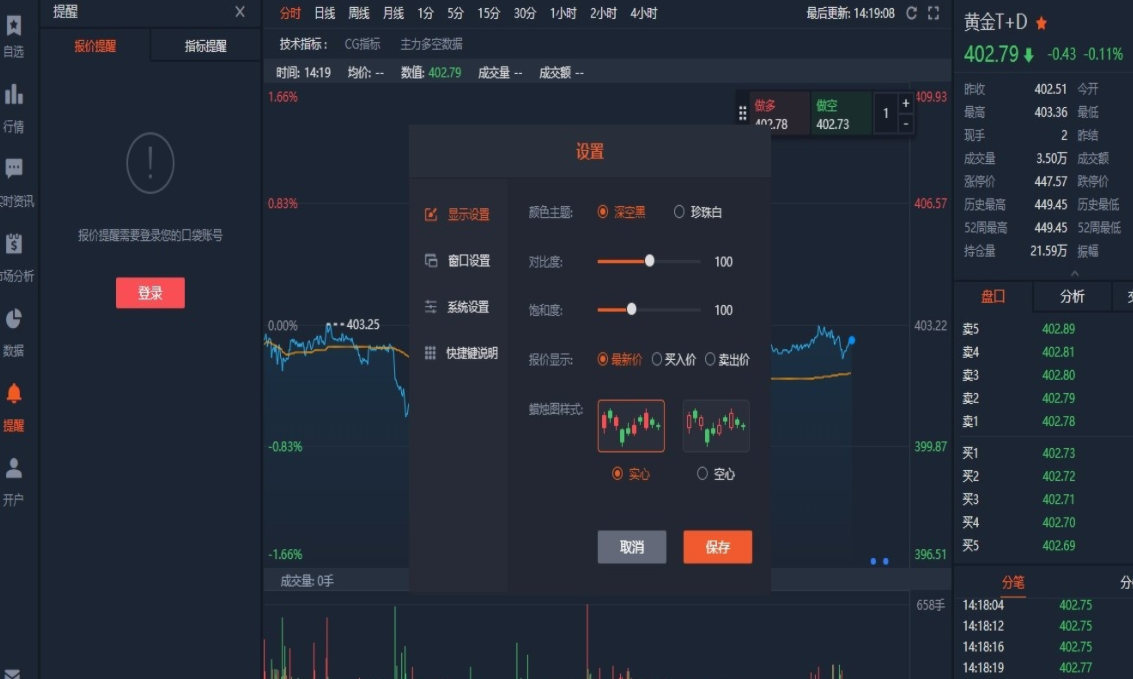Click the 快捷键说明 grid icon
Screen dimensions: 1133x679
click(431, 353)
